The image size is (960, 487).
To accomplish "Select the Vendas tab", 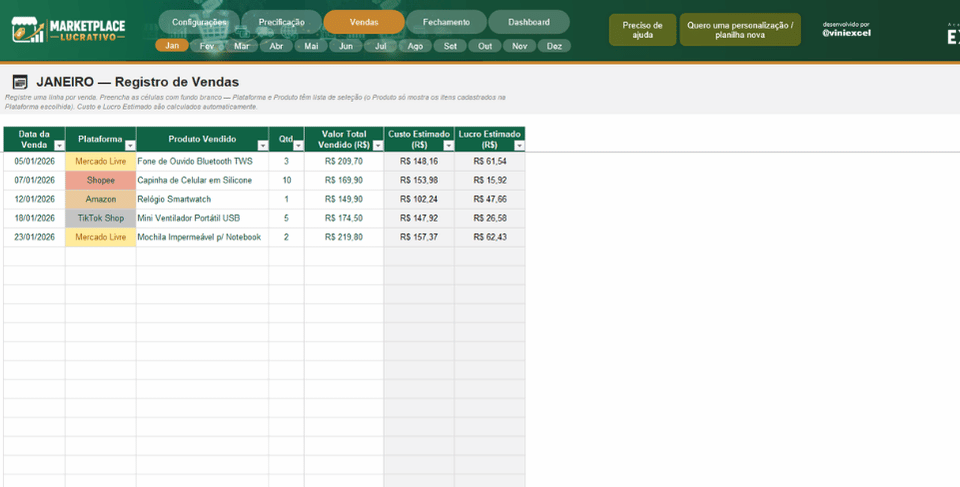I will click(364, 22).
